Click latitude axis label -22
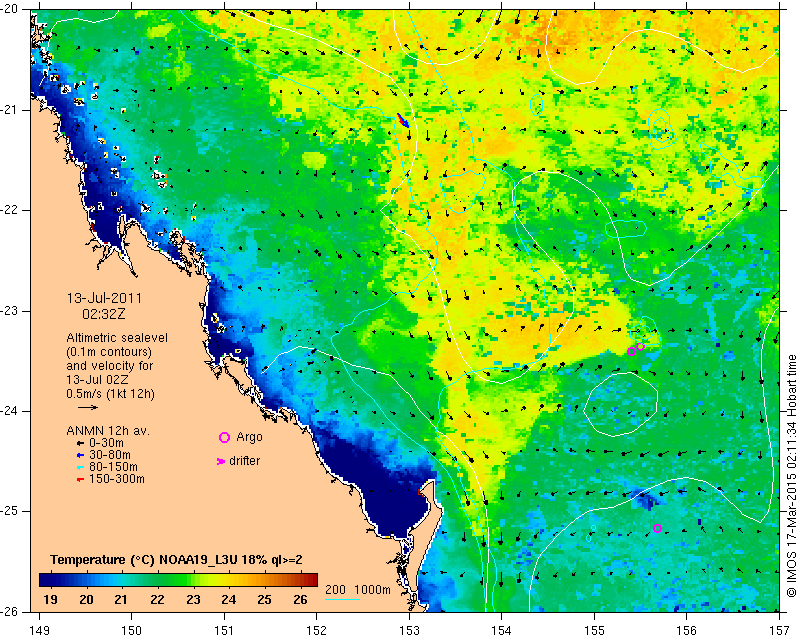Screen dimensions: 800x640 pos(9,210)
